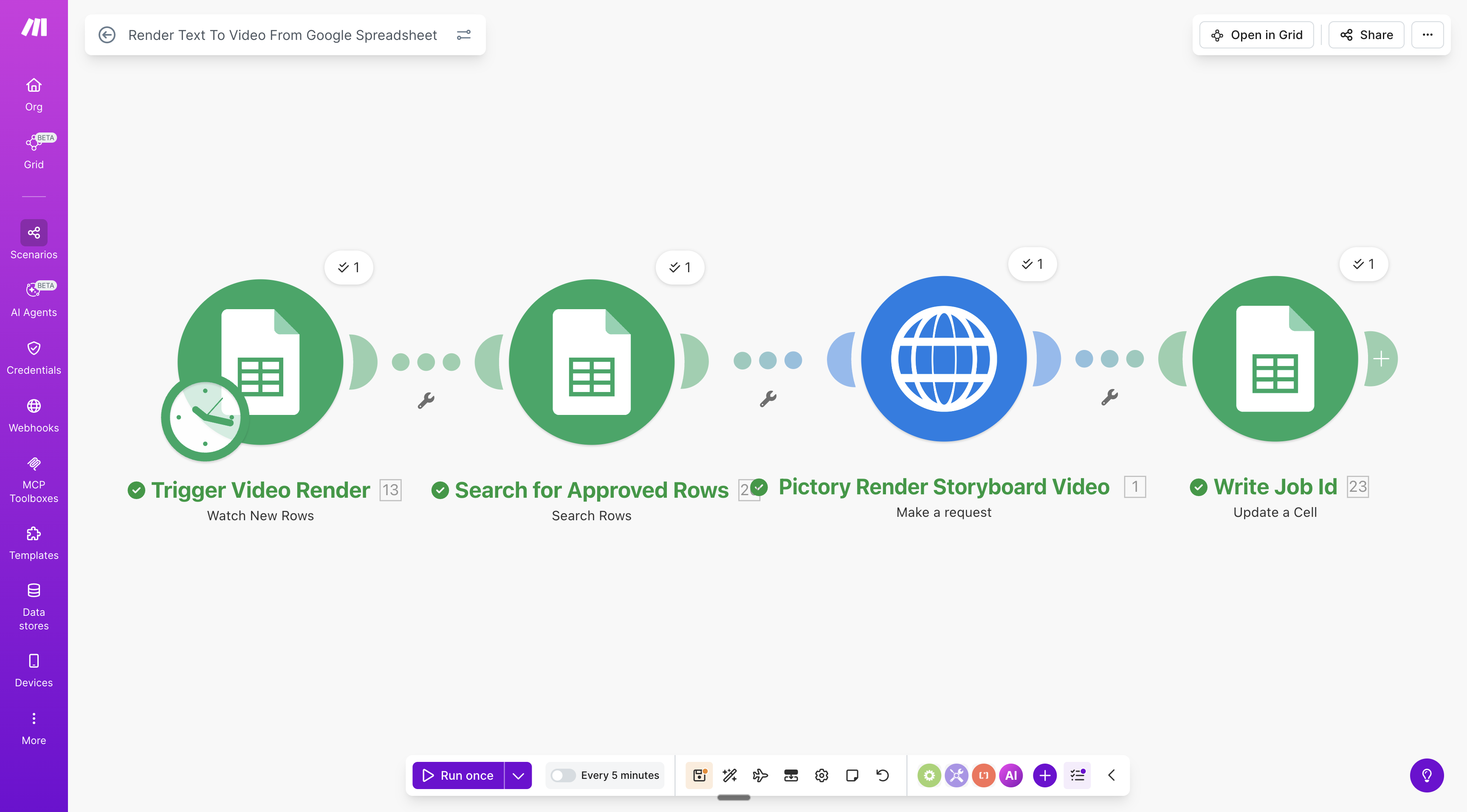Click the horizontal scrollbar below the toolbar
The width and height of the screenshot is (1467, 812).
735,798
